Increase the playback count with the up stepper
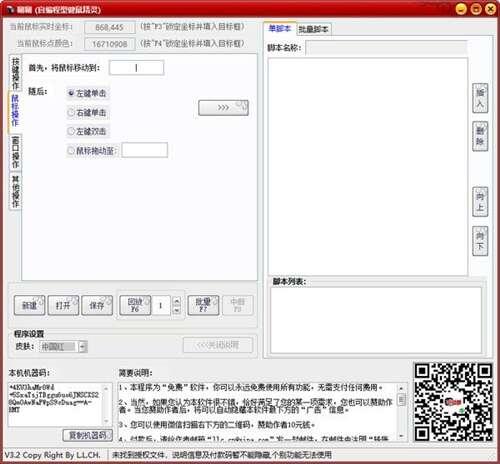This screenshot has width=500, height=464. [177, 301]
